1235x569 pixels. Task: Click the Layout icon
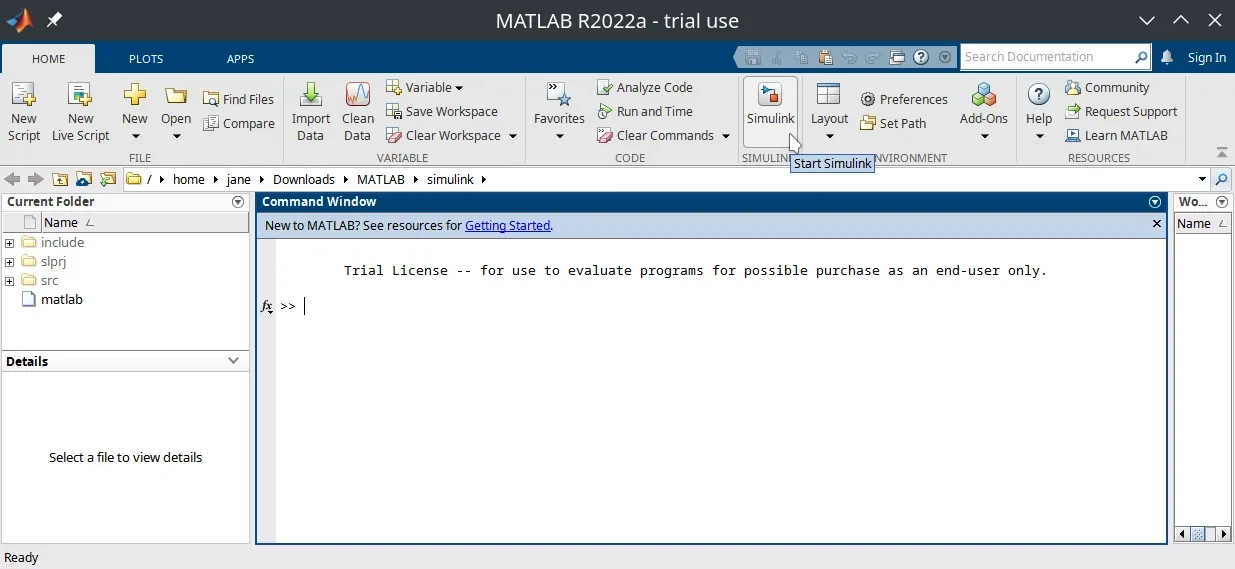coord(829,95)
